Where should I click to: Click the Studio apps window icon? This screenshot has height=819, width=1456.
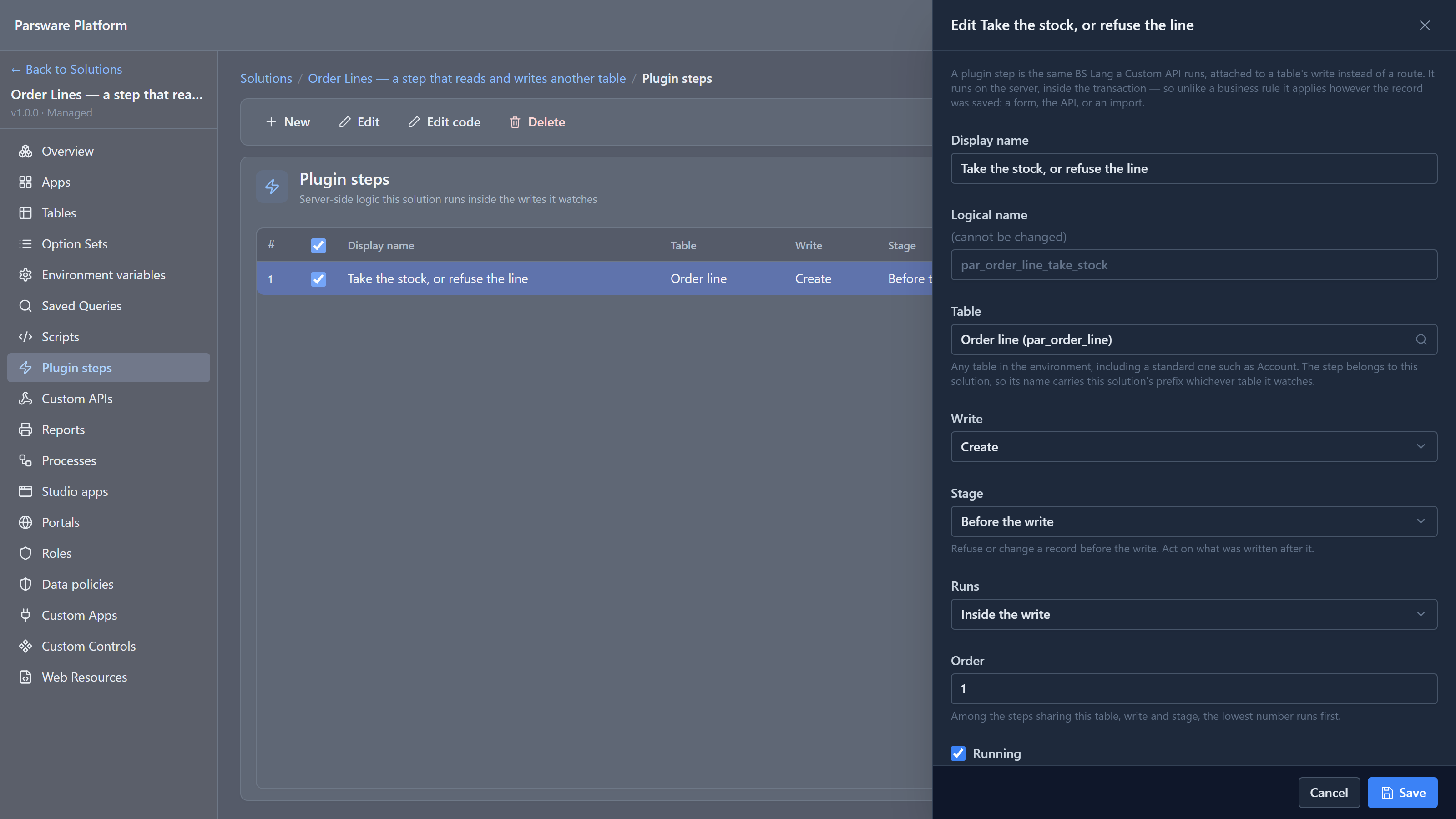(x=25, y=491)
